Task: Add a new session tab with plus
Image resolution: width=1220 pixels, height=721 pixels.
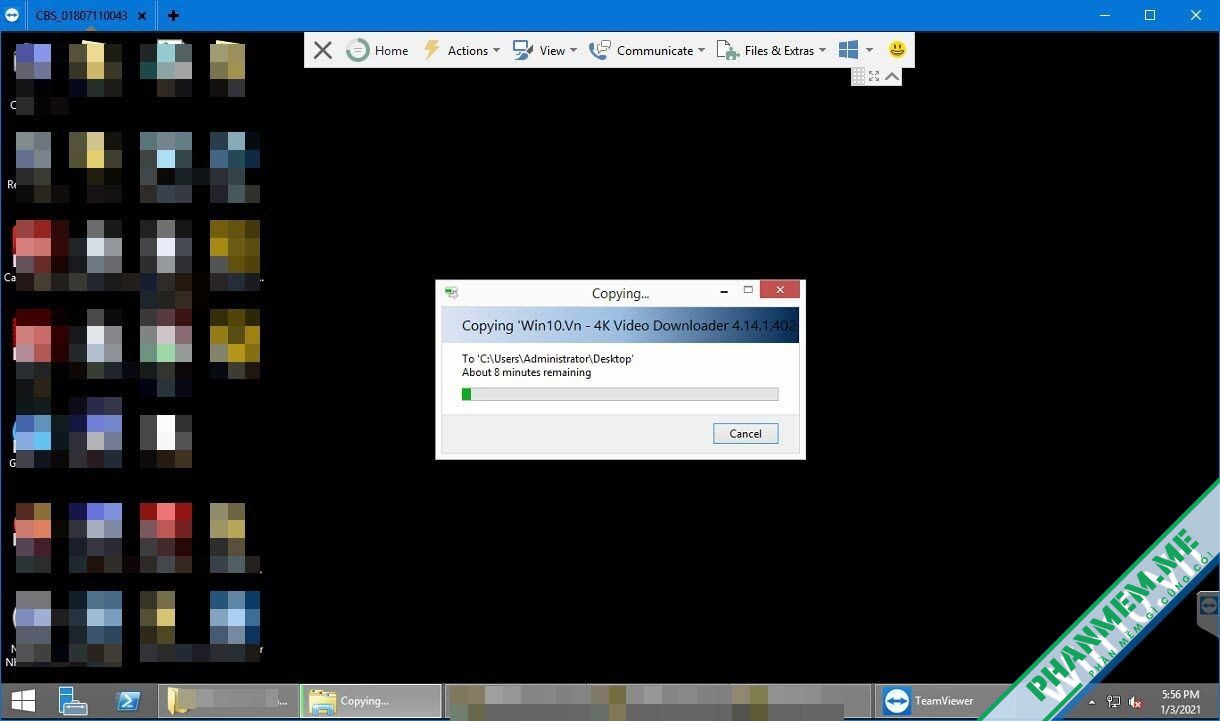Action: (173, 15)
